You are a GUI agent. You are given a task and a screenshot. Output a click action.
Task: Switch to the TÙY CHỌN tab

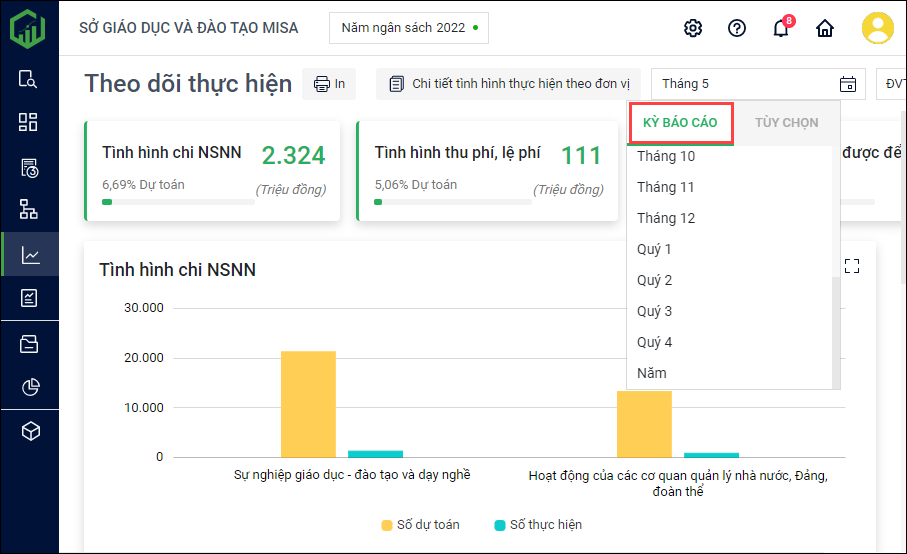pos(786,123)
